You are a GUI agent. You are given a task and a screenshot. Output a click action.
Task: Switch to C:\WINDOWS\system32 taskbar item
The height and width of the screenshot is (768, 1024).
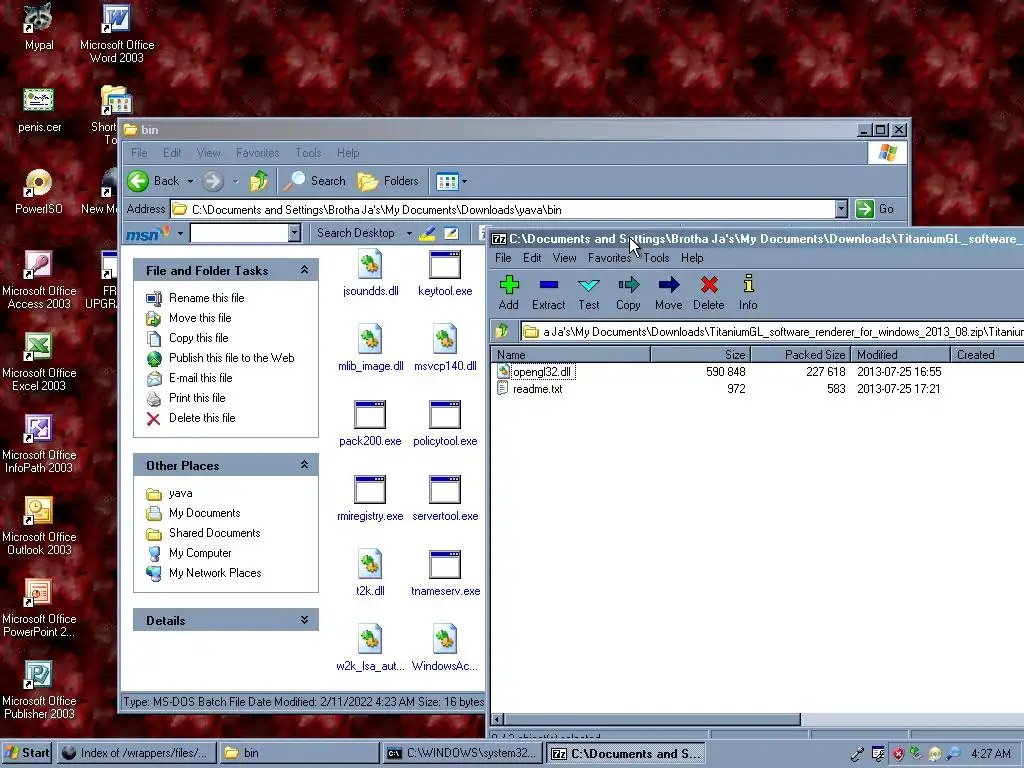[x=463, y=753]
